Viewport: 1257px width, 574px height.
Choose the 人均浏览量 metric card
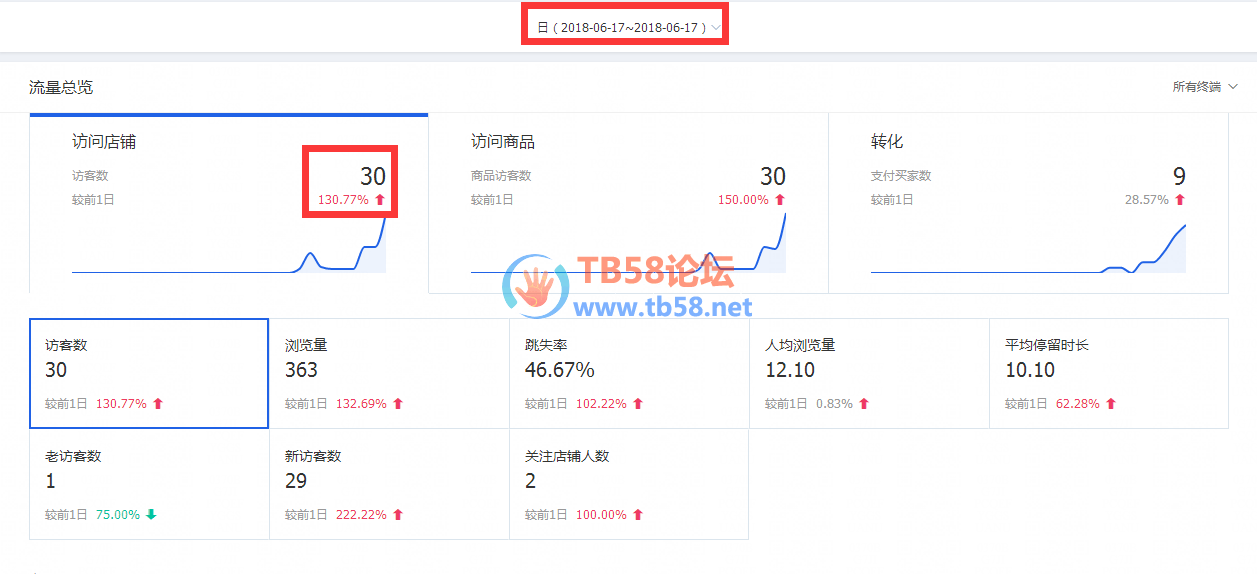(869, 373)
